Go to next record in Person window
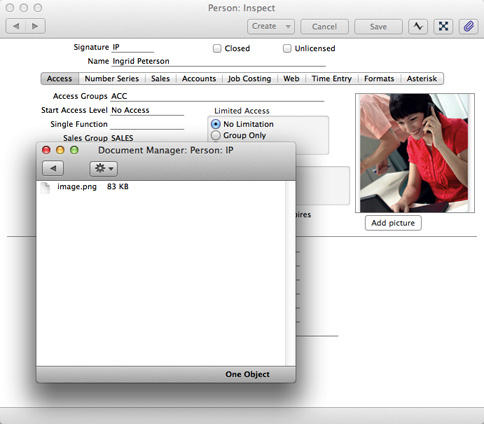The width and height of the screenshot is (484, 424). point(35,26)
